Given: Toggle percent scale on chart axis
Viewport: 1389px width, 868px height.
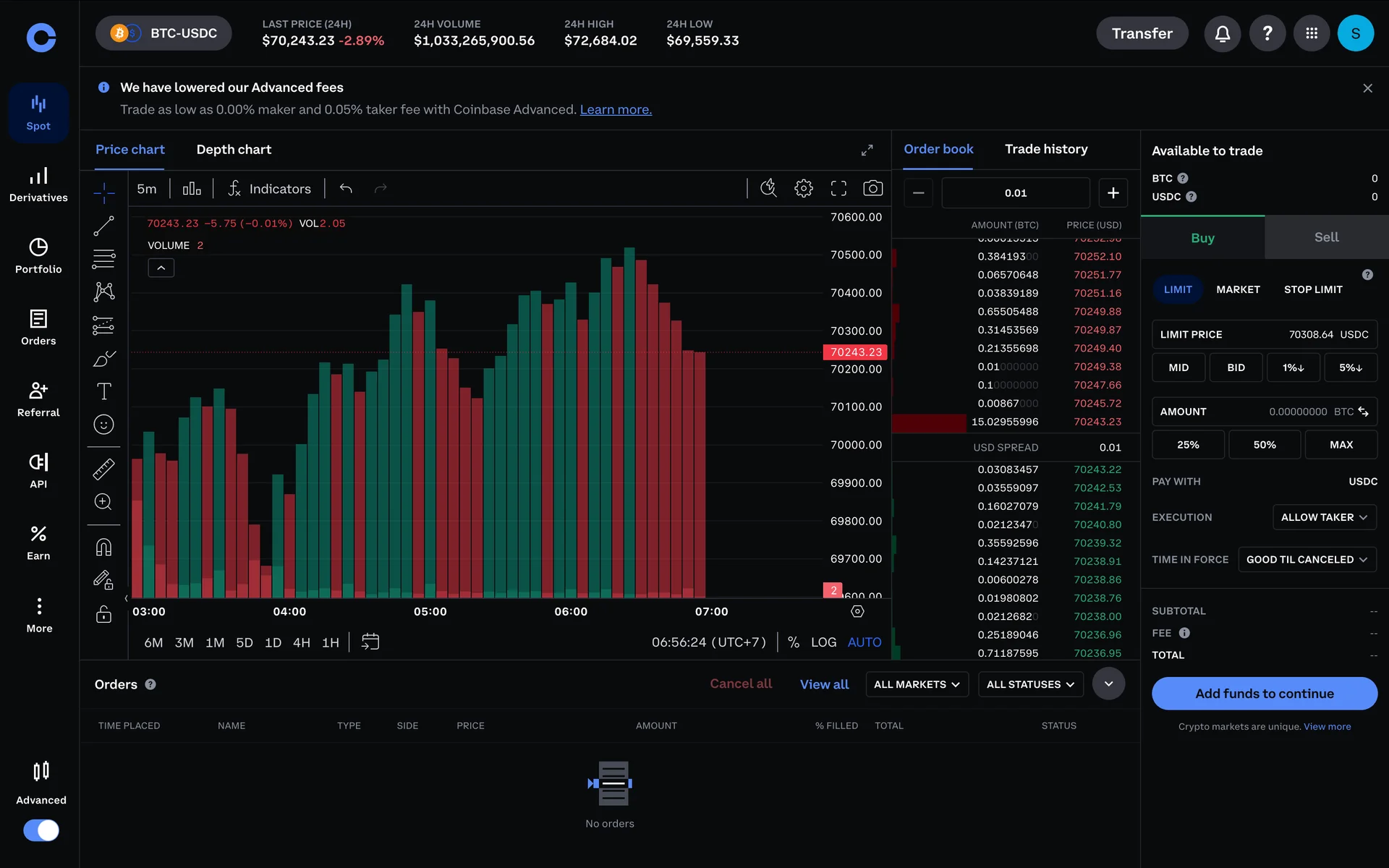Looking at the screenshot, I should pyautogui.click(x=794, y=642).
